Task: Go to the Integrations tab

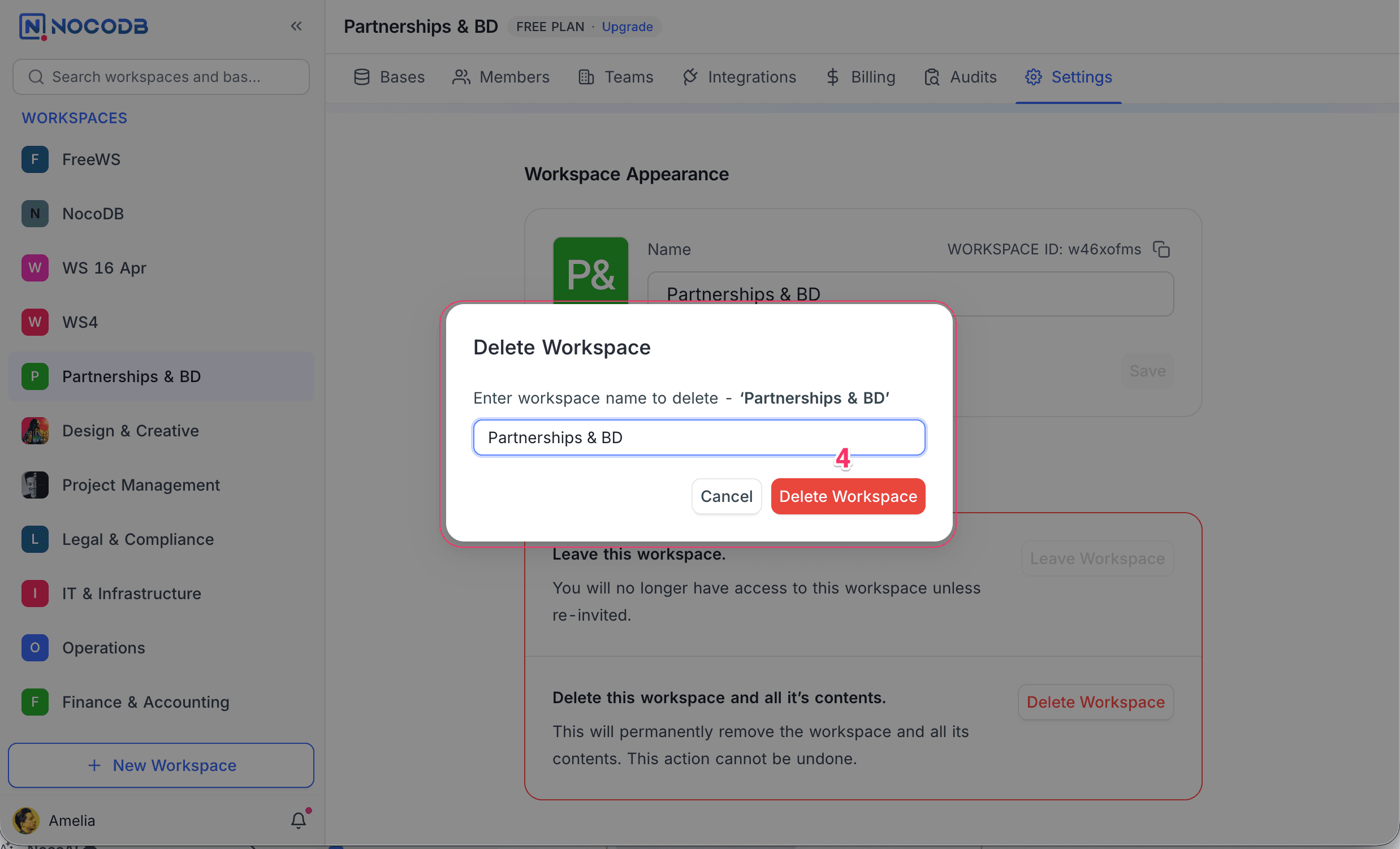Action: pos(739,77)
